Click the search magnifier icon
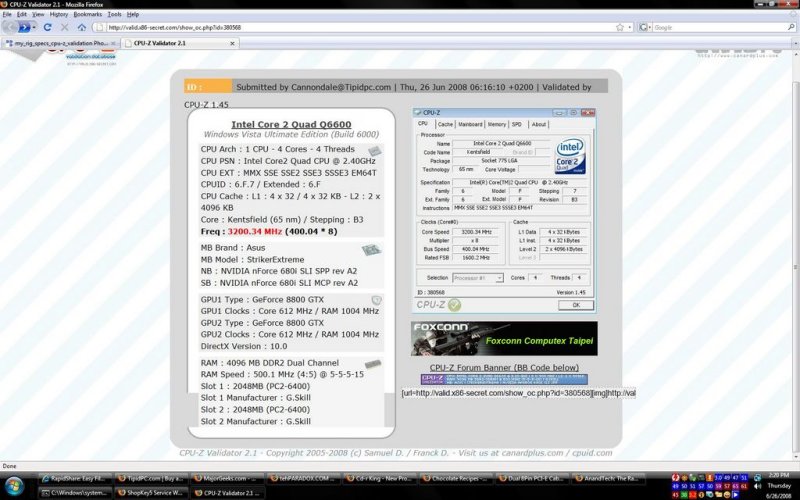The width and height of the screenshot is (800, 500). click(791, 28)
